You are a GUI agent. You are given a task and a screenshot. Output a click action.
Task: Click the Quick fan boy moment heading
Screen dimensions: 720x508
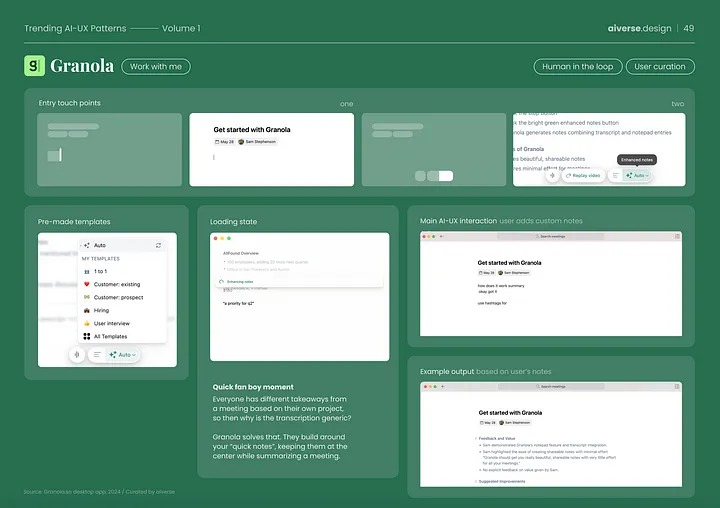(253, 387)
